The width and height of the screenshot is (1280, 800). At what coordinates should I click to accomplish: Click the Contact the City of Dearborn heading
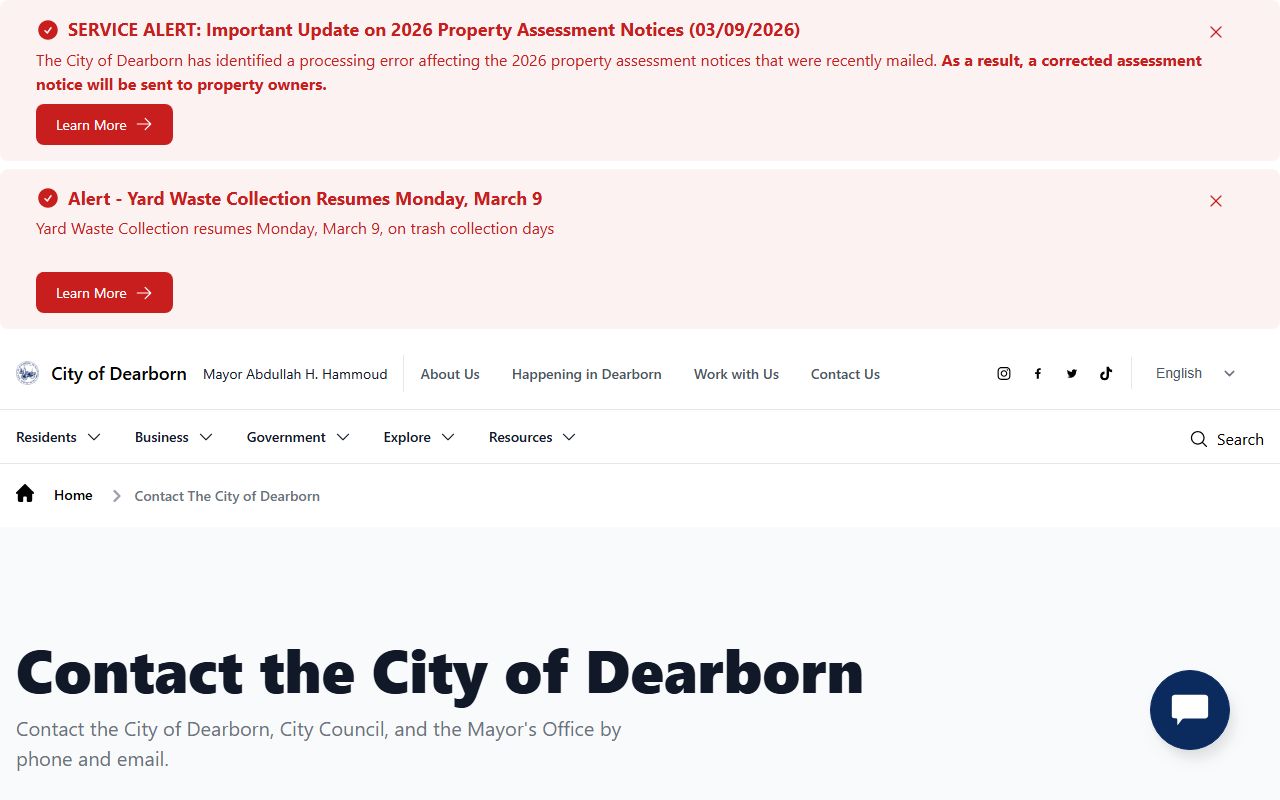click(440, 672)
